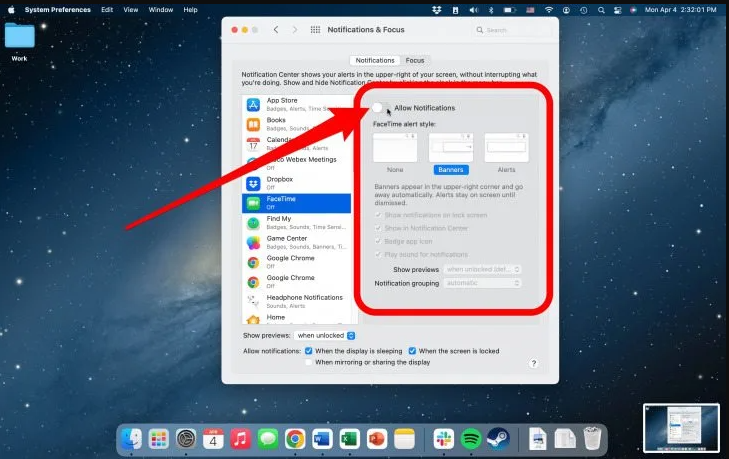Viewport: 729px width, 459px height.
Task: Open Spotify from the Dock
Action: coord(471,439)
